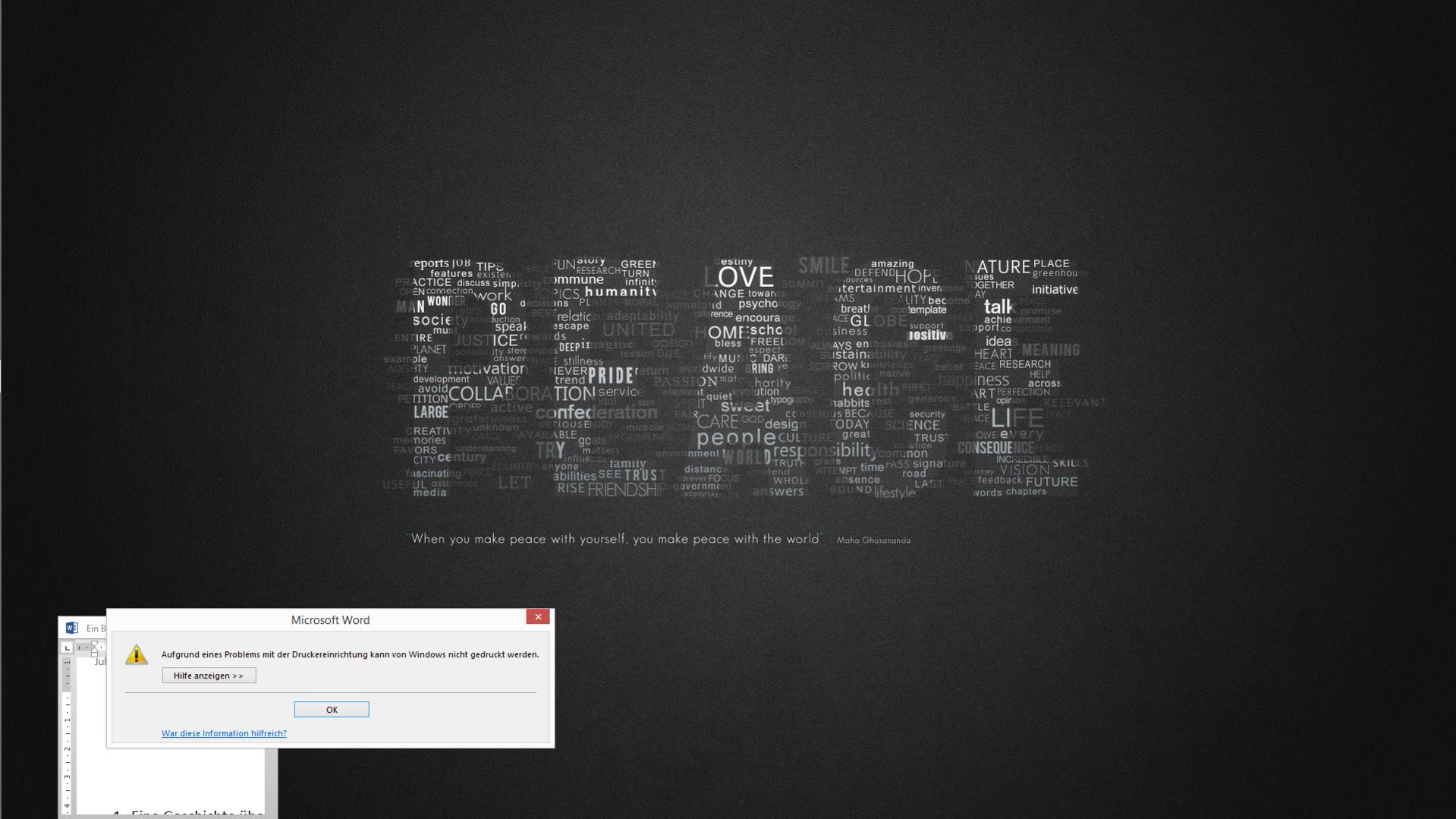Click the Microsoft Word dialog title
Image resolution: width=1456 pixels, height=819 pixels.
click(x=330, y=620)
